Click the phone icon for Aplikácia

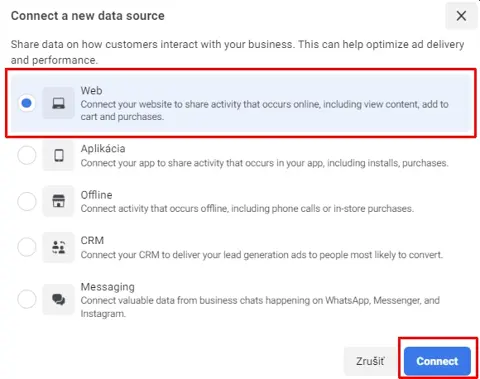(58, 155)
